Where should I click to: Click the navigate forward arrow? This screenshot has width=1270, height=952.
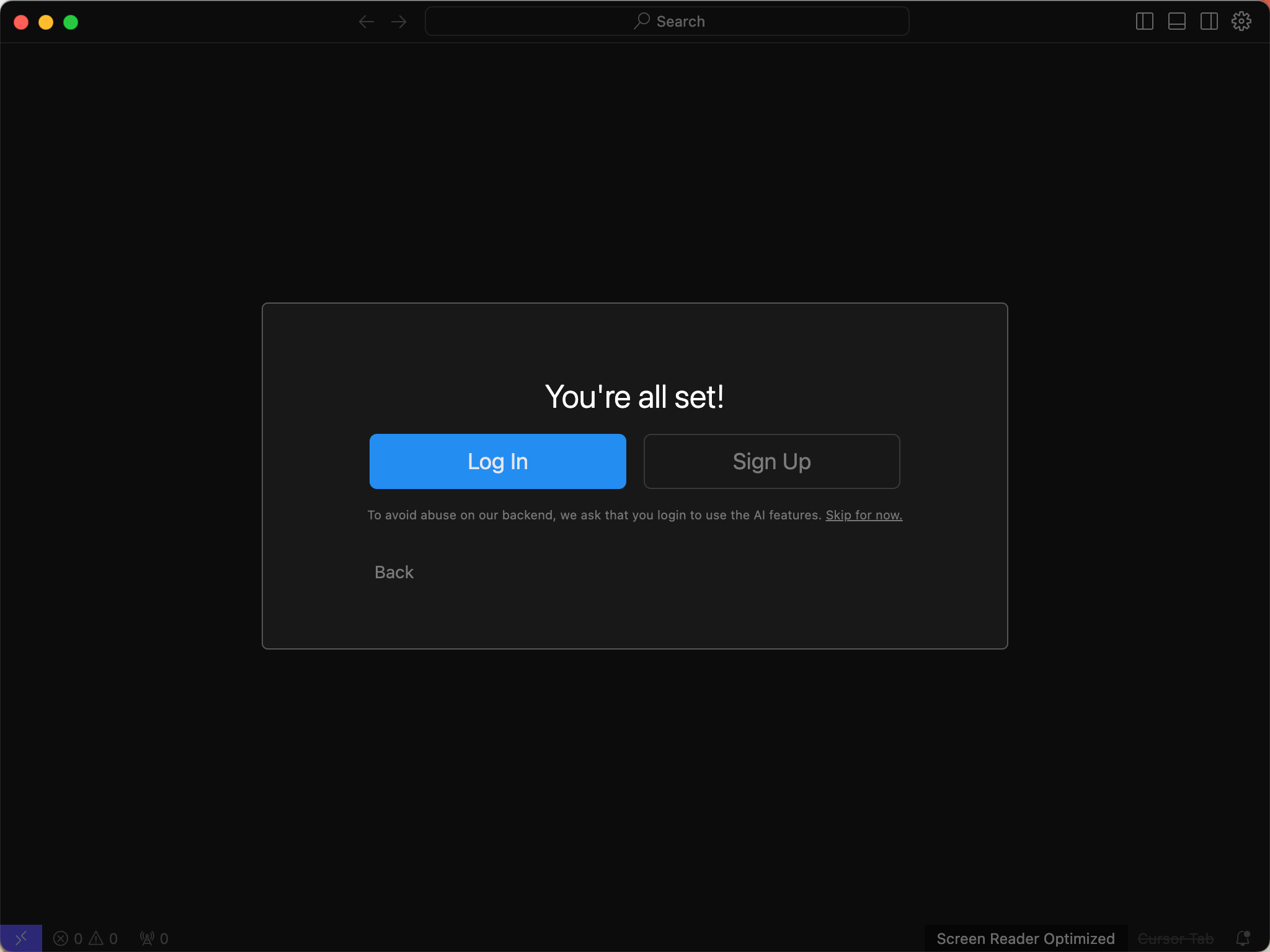tap(399, 22)
